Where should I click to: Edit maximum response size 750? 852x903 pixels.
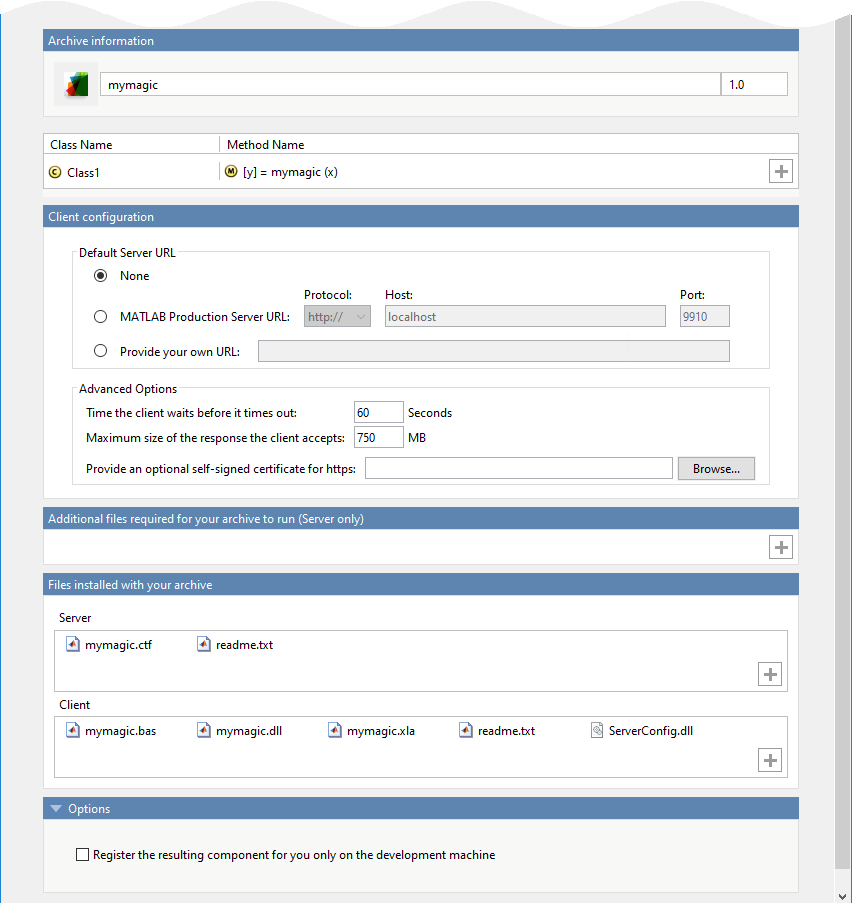(x=378, y=438)
